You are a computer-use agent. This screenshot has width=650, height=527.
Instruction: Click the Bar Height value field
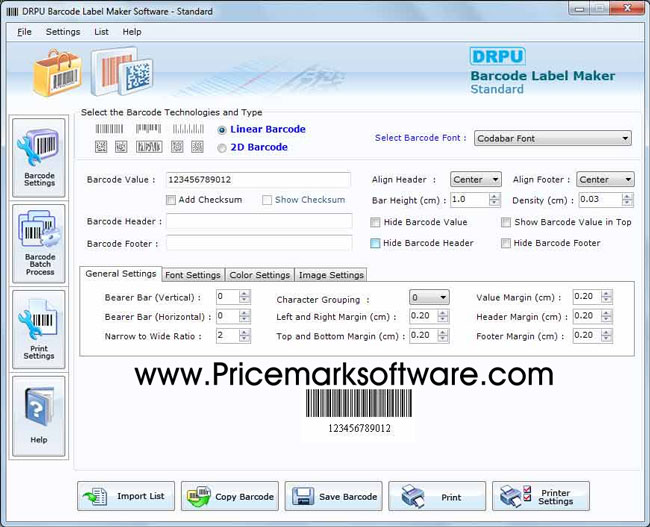469,199
